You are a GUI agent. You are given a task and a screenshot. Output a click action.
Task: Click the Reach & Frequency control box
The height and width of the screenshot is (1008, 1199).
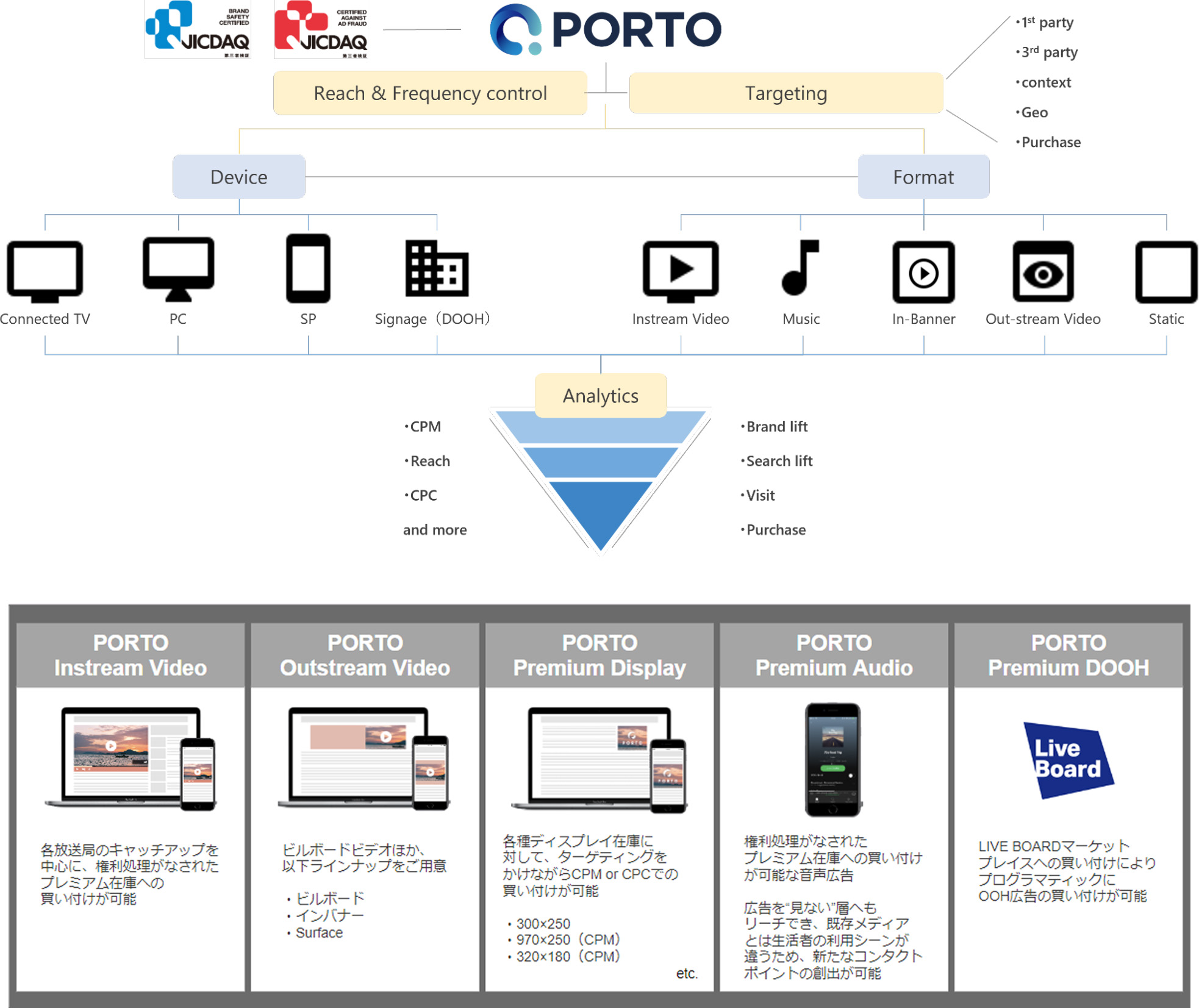(x=430, y=93)
